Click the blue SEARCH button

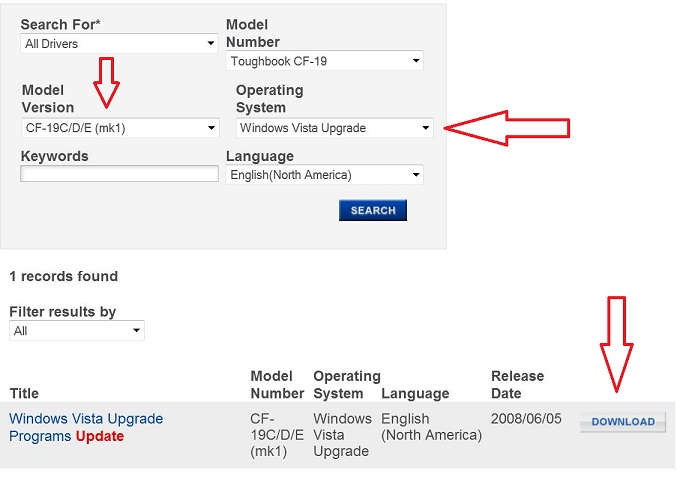[x=373, y=210]
